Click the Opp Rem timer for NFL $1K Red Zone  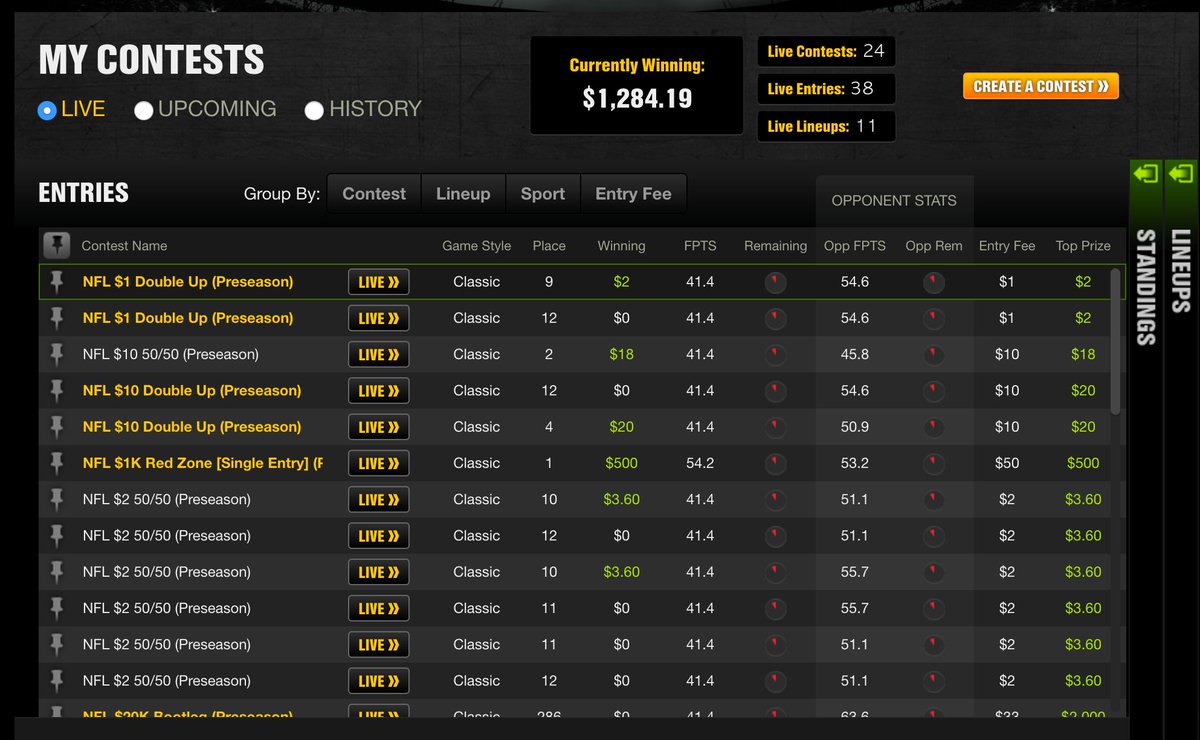933,463
